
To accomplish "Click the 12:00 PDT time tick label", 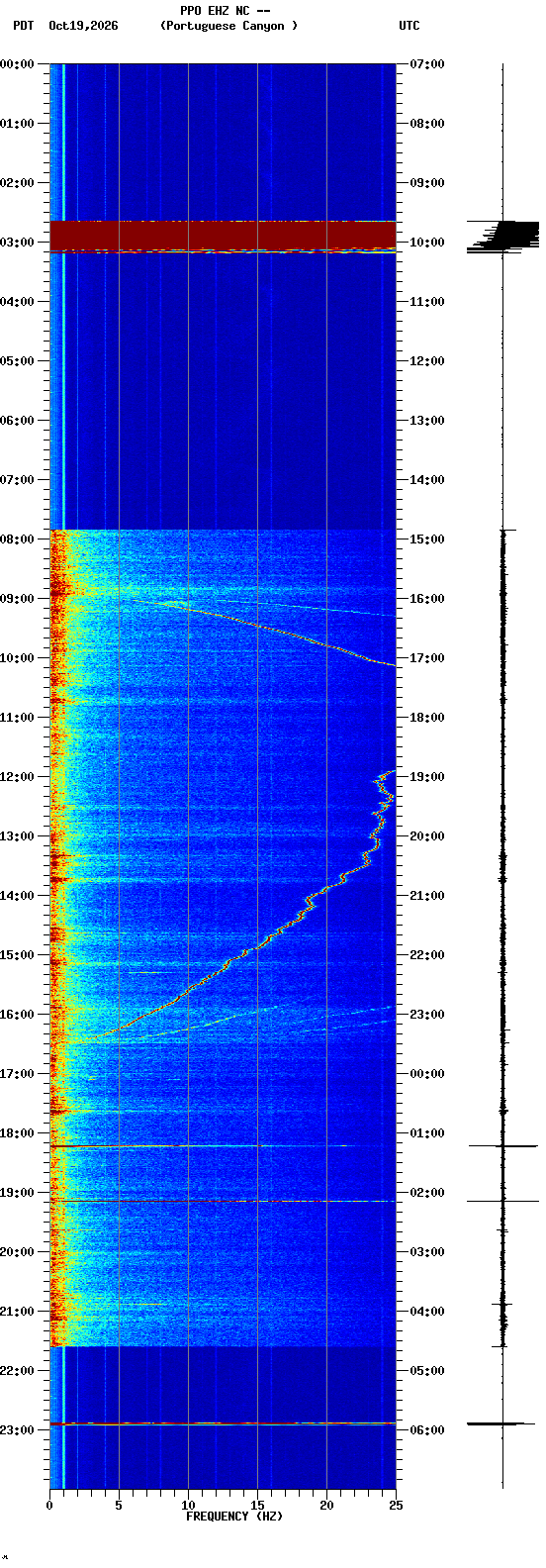I will [x=17, y=776].
